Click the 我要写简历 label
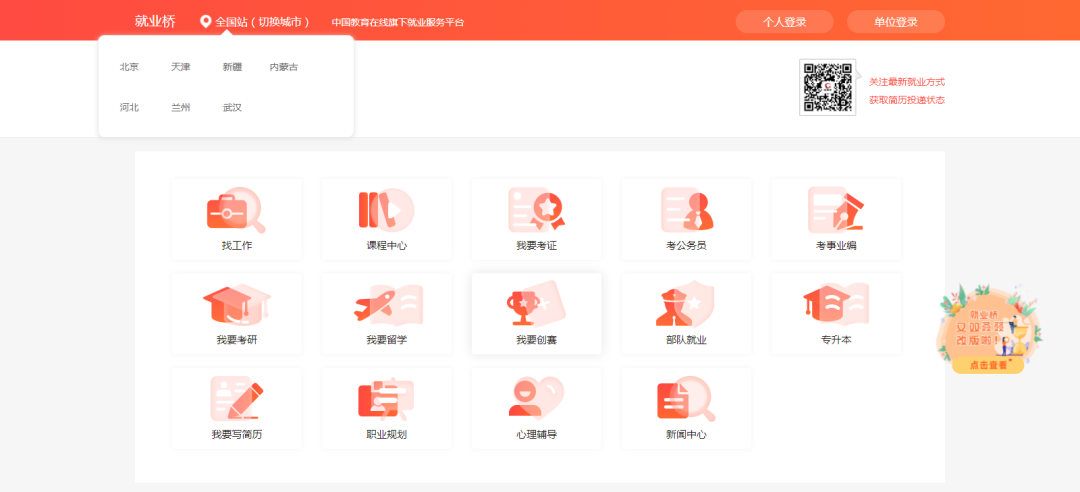This screenshot has width=1080, height=492. pyautogui.click(x=237, y=435)
